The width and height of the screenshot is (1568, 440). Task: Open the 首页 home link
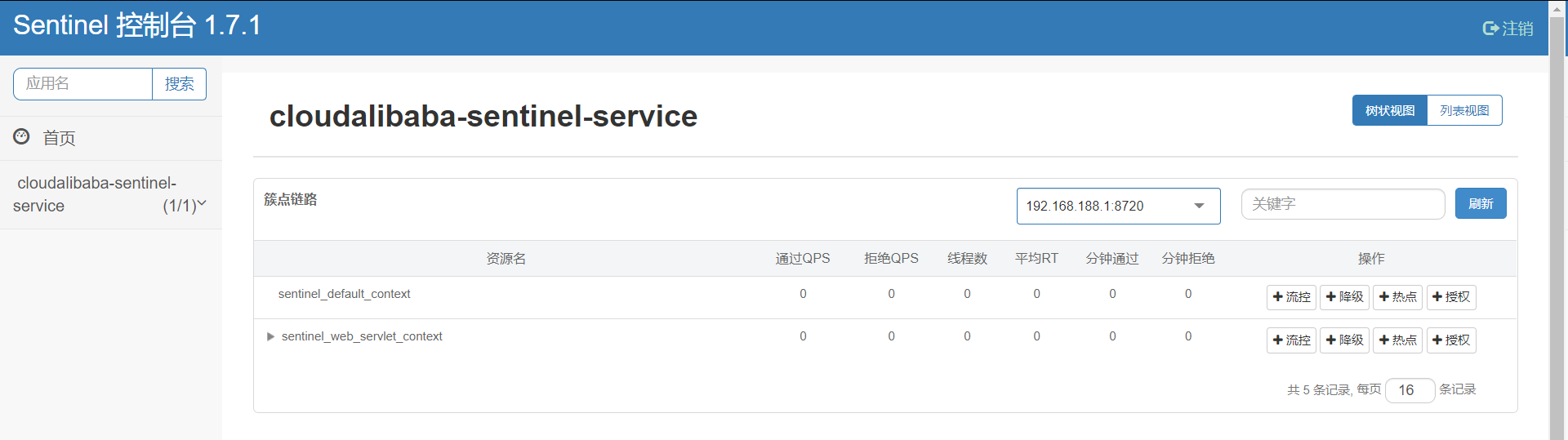click(x=59, y=138)
